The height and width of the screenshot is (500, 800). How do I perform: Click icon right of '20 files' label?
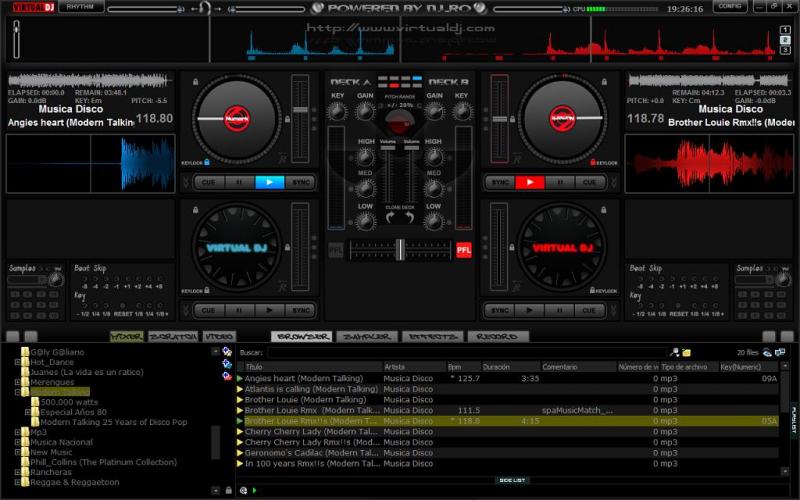point(767,352)
